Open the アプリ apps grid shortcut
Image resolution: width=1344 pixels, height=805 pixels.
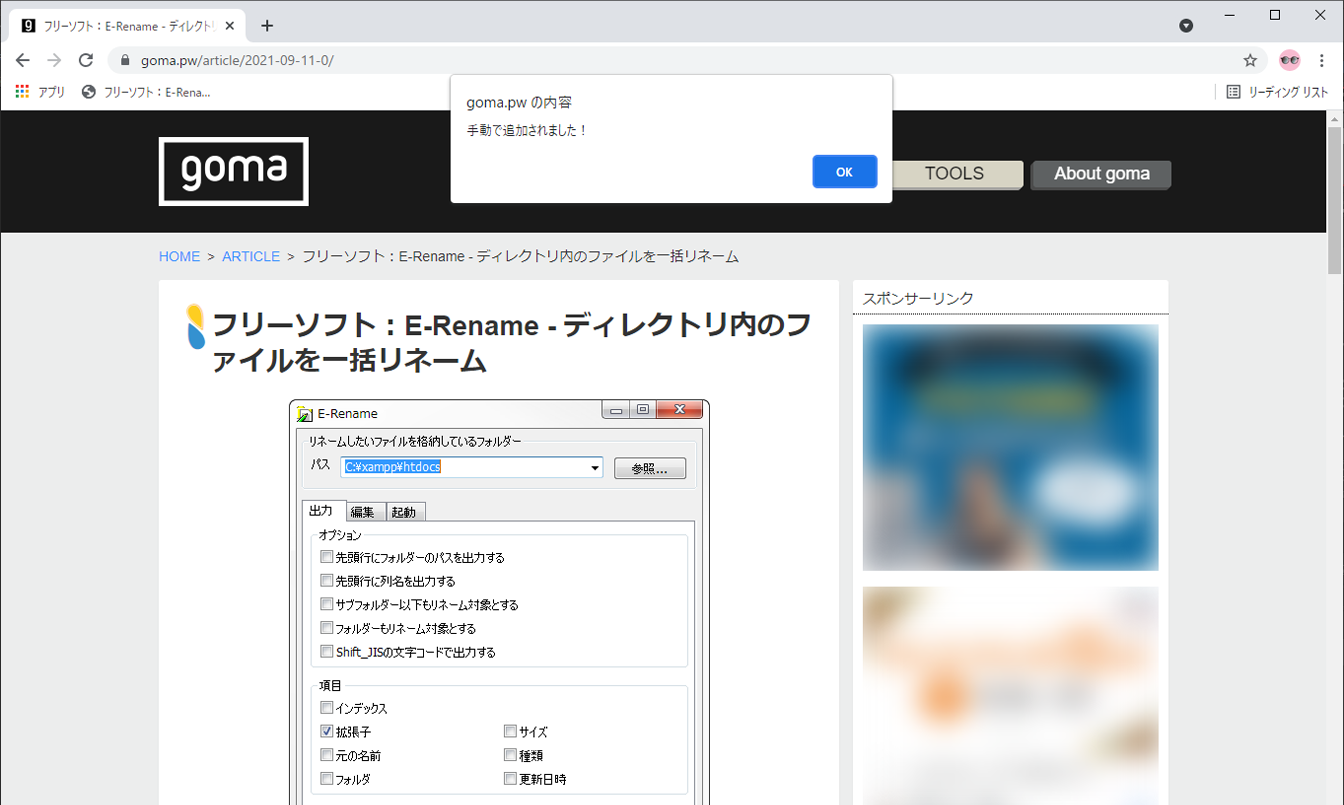tap(40, 92)
